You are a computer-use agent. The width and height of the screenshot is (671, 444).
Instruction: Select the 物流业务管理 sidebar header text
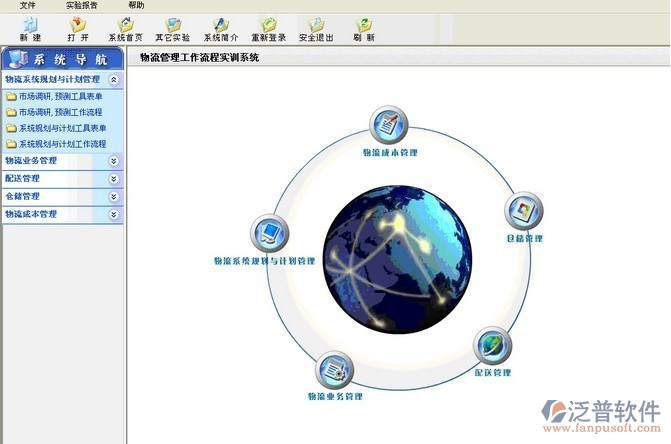(x=31, y=161)
